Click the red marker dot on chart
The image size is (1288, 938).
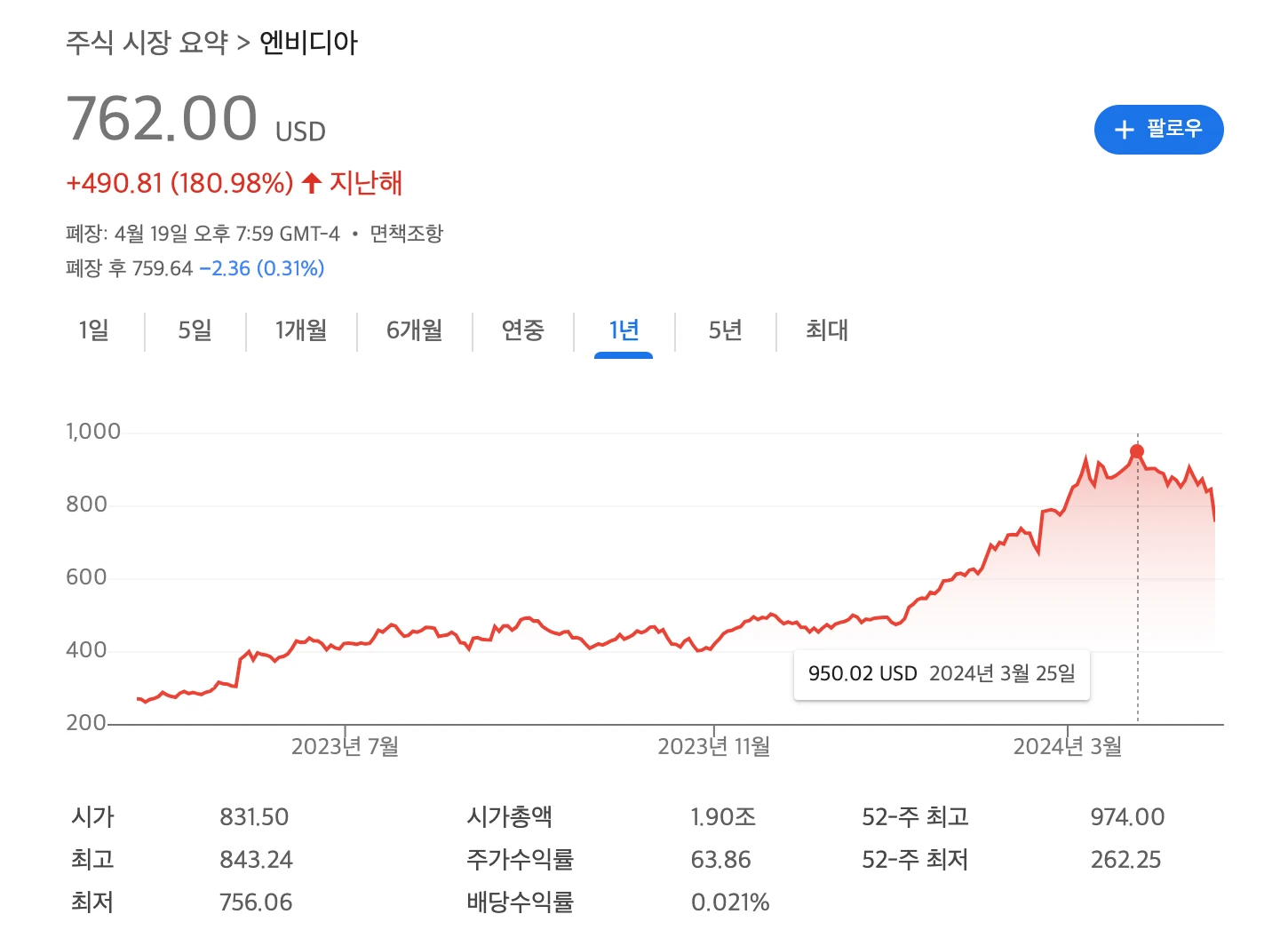1137,451
